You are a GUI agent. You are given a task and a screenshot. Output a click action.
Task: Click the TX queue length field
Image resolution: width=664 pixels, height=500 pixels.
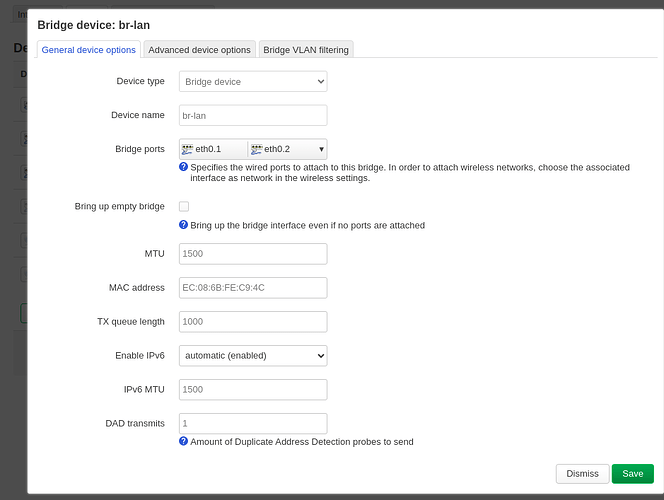253,321
